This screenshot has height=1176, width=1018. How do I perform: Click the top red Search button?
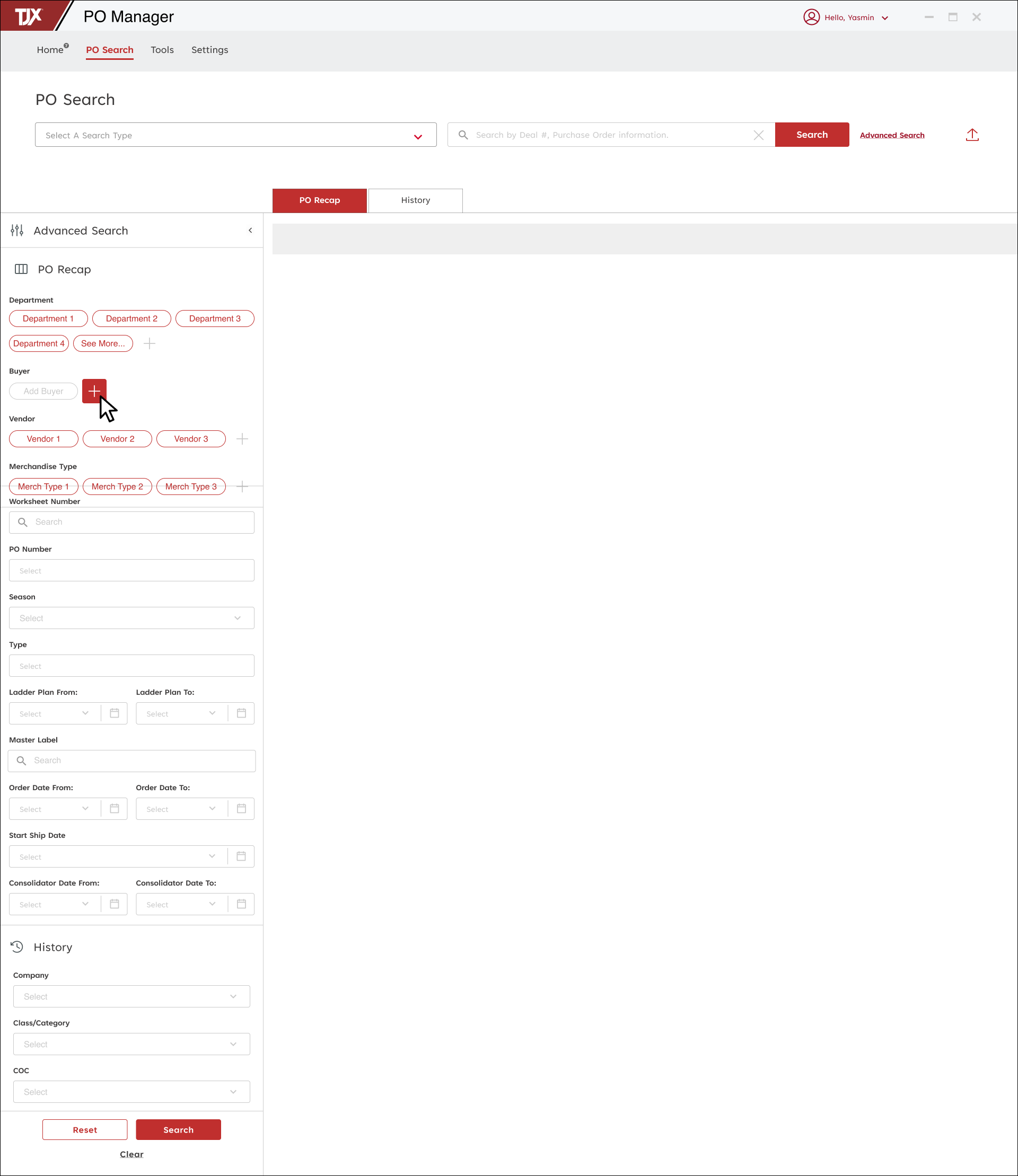[x=812, y=135]
